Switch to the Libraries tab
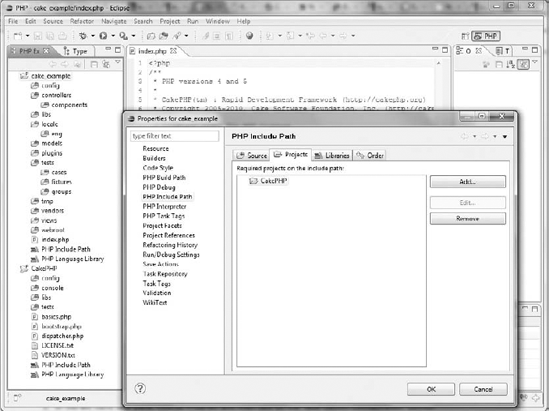 [332, 155]
